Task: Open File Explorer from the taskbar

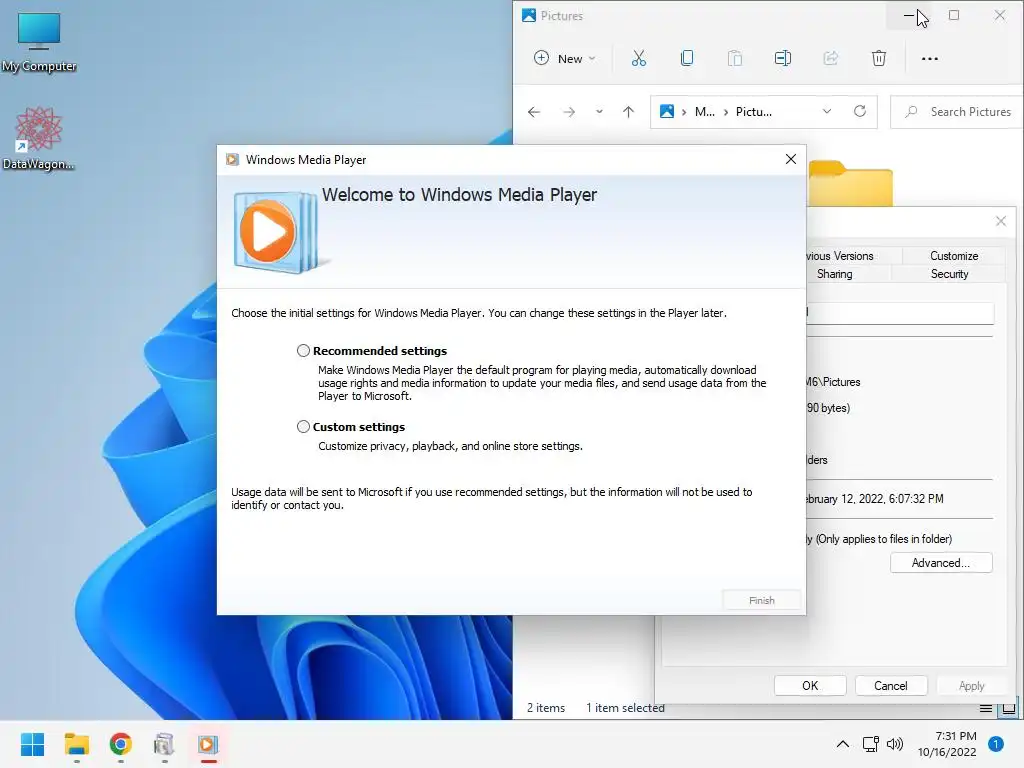Action: (x=76, y=744)
